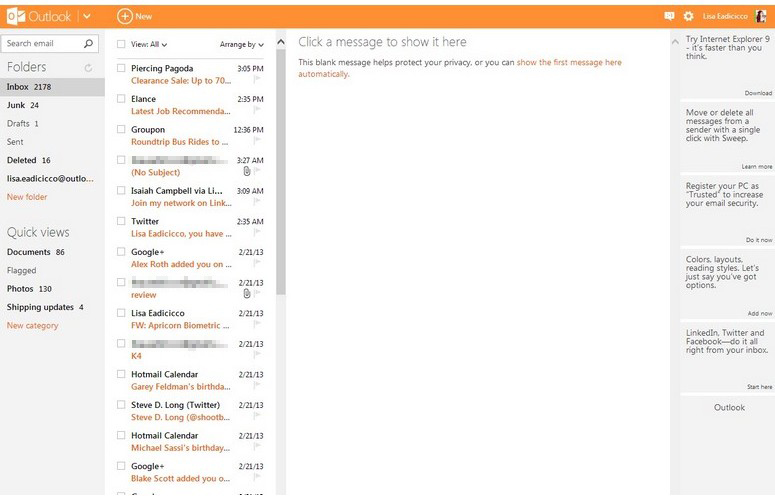The width and height of the screenshot is (775, 500).
Task: Click attachment icon on (No Subject) message
Action: tap(247, 171)
